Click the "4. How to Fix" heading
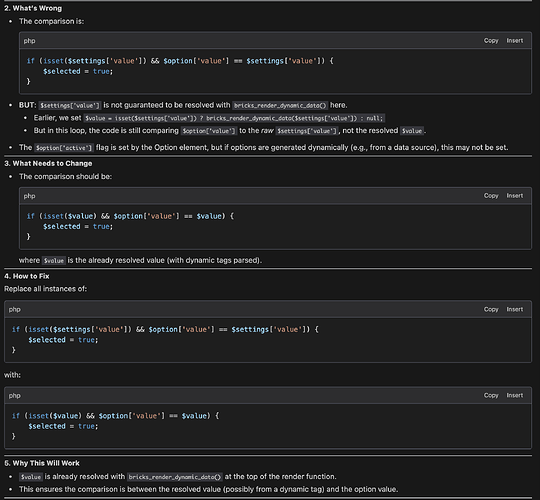The height and width of the screenshot is (500, 540). (x=27, y=276)
